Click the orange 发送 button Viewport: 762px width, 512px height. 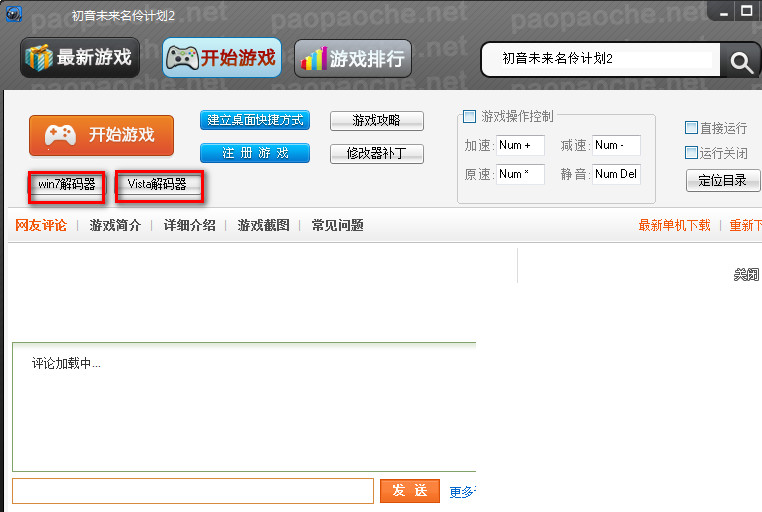tap(410, 491)
